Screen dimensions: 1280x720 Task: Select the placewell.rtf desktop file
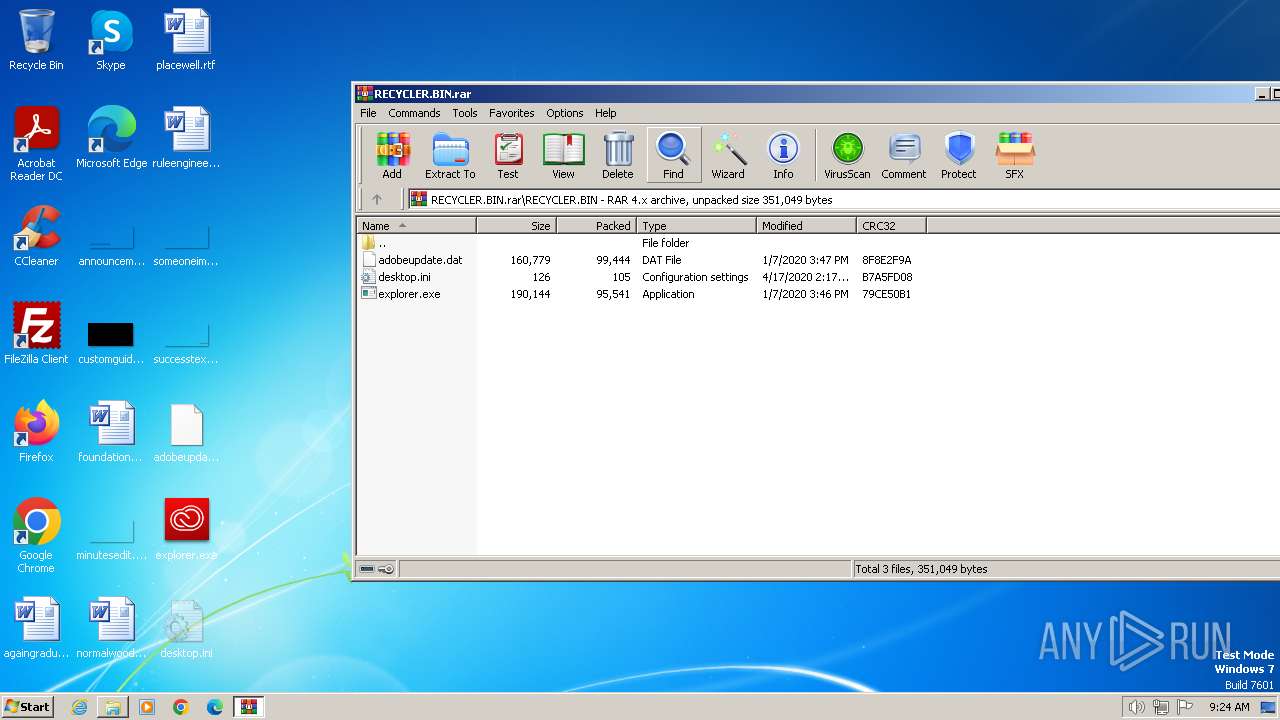(186, 41)
